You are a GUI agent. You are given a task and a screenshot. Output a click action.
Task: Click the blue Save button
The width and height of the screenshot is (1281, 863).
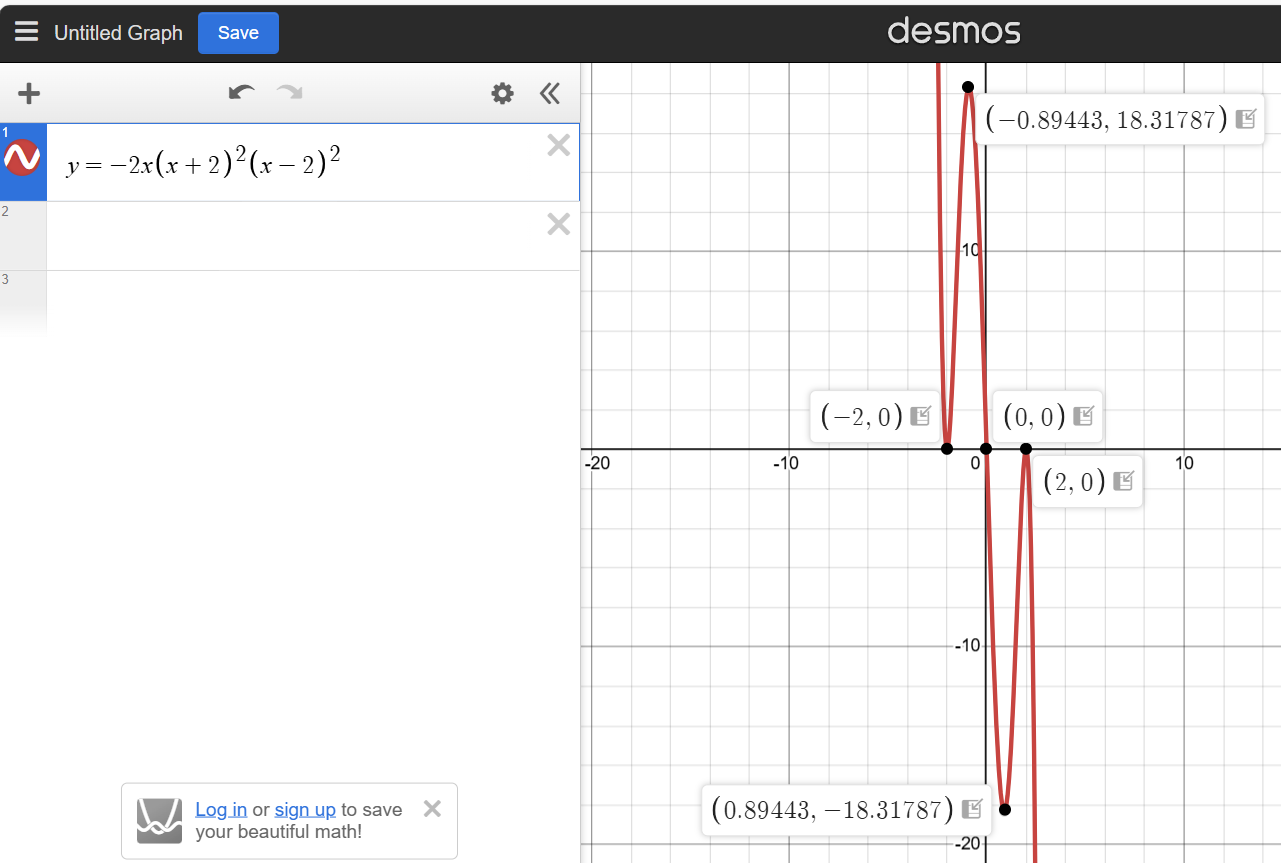pos(238,33)
